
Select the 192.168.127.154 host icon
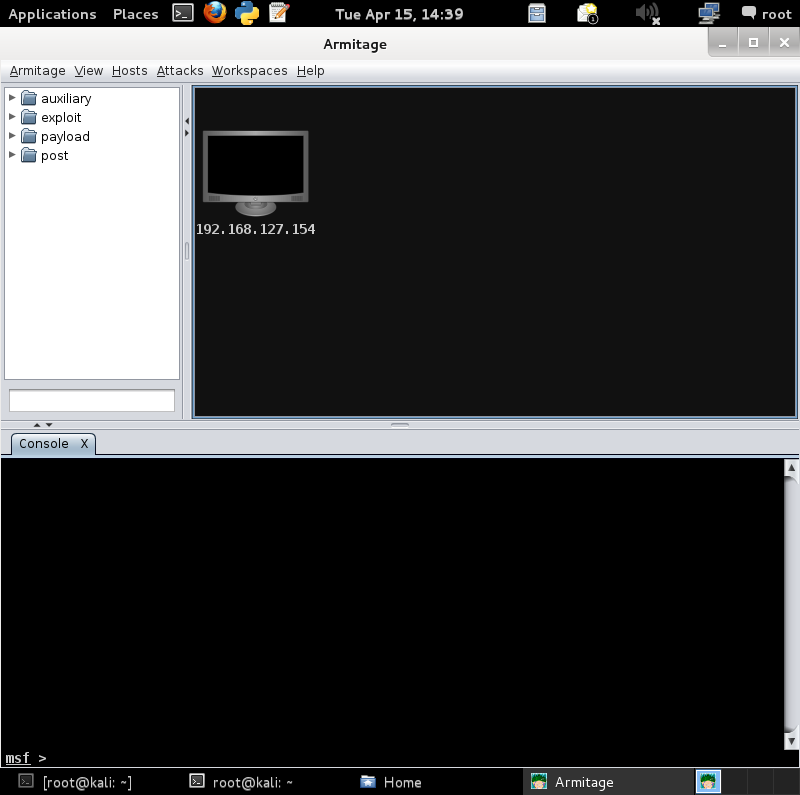(x=255, y=165)
